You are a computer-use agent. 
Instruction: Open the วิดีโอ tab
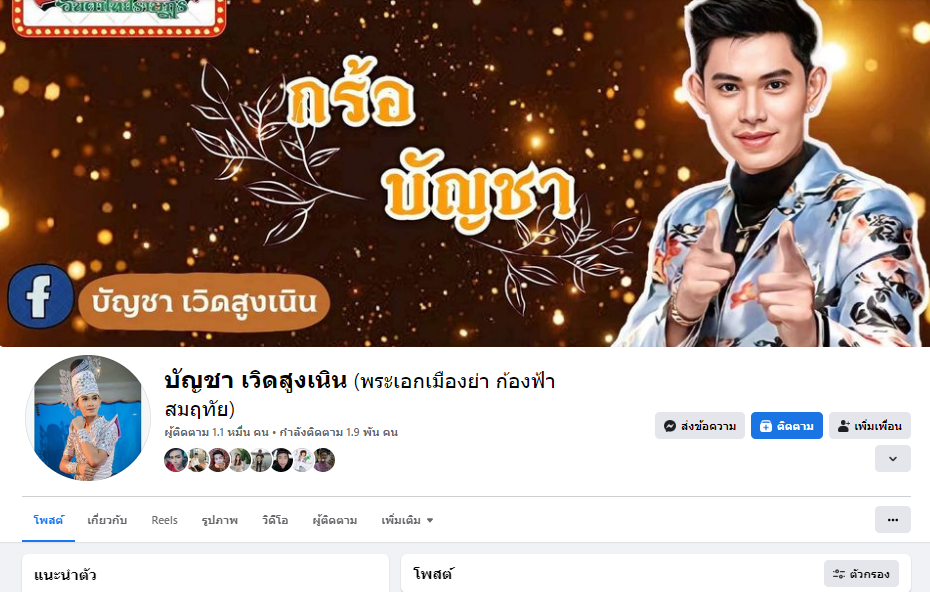(x=275, y=520)
